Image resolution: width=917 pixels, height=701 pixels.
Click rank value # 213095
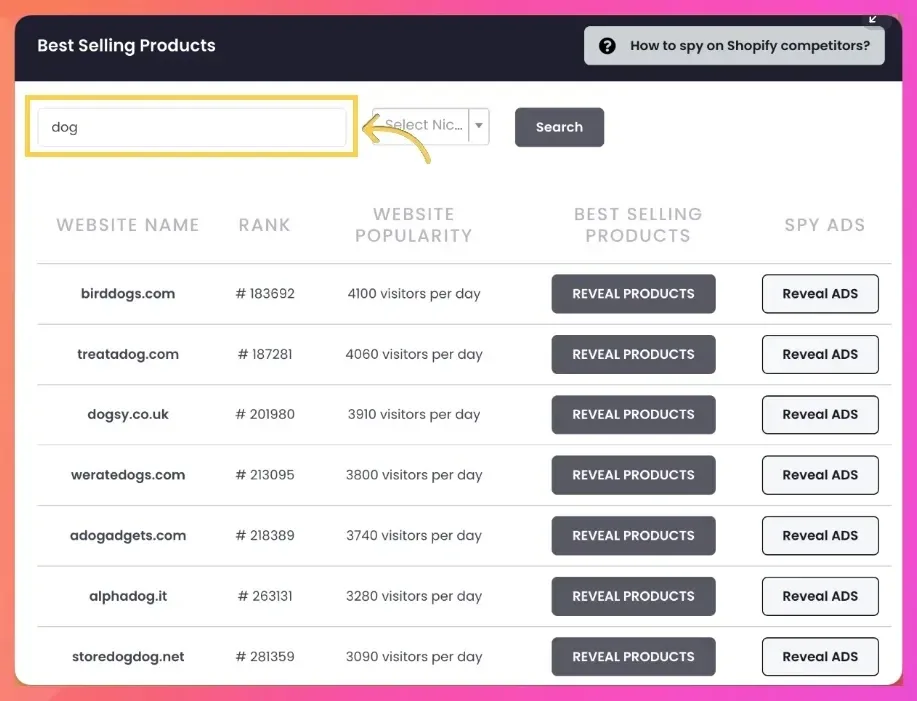pyautogui.click(x=265, y=475)
